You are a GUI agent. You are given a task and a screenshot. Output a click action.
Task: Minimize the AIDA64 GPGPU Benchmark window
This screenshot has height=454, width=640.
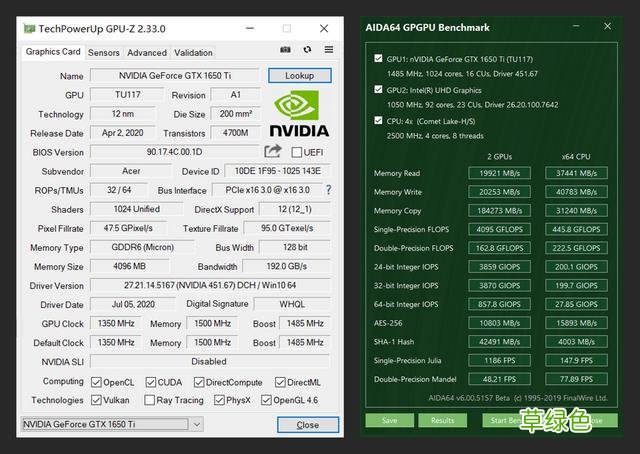[576, 27]
